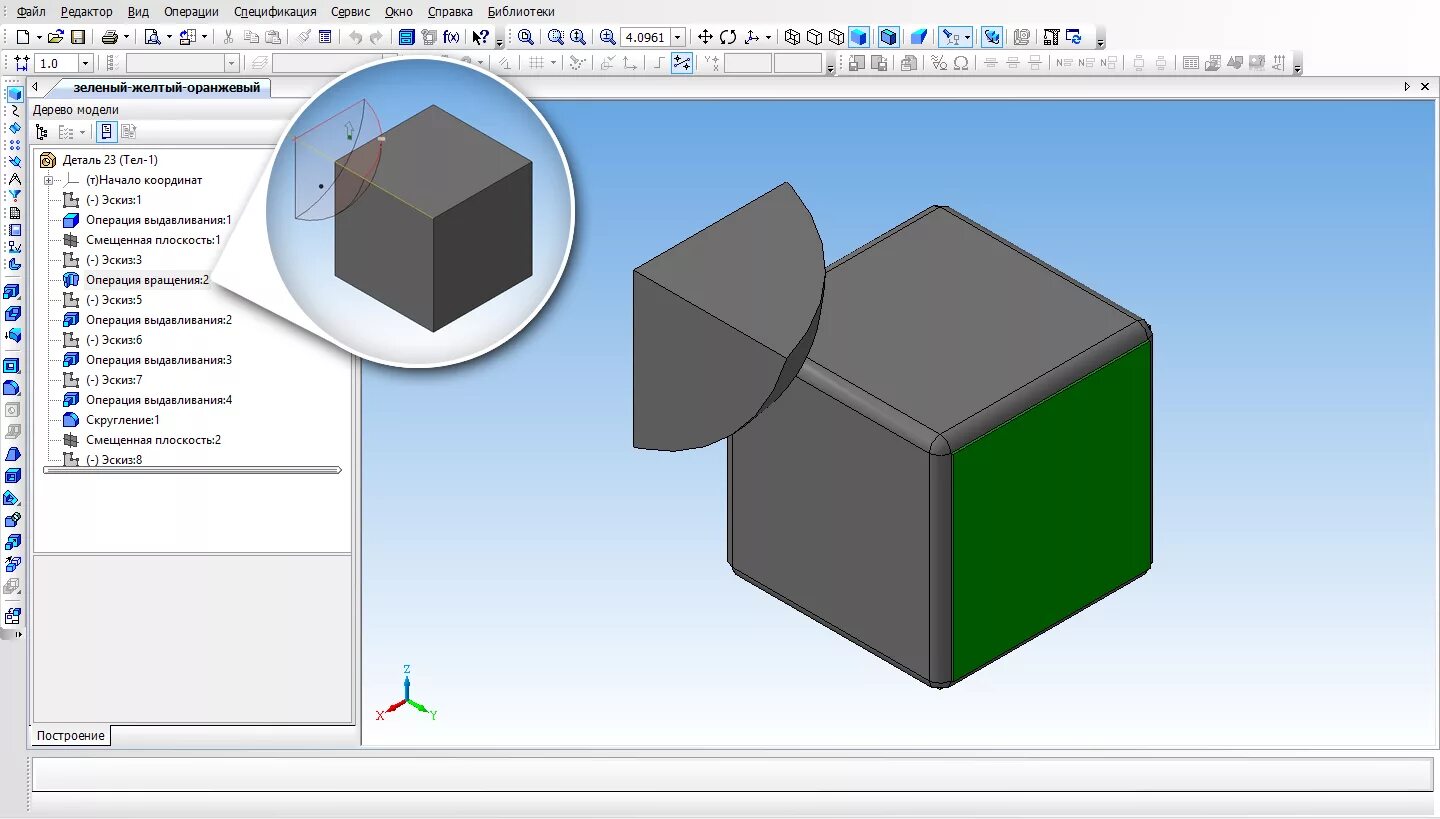The image size is (1440, 819).
Task: Click the Filters funnel icon on side toolbar
Action: click(x=14, y=196)
